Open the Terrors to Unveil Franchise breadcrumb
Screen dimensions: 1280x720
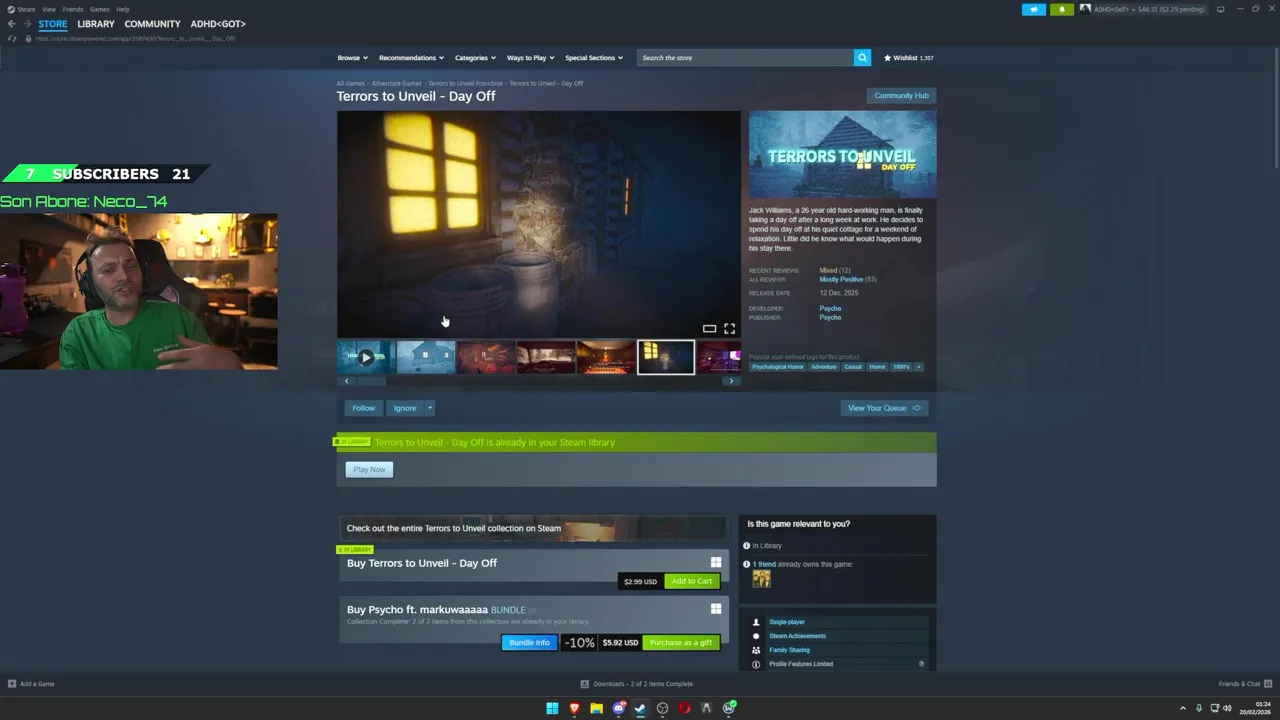(465, 84)
